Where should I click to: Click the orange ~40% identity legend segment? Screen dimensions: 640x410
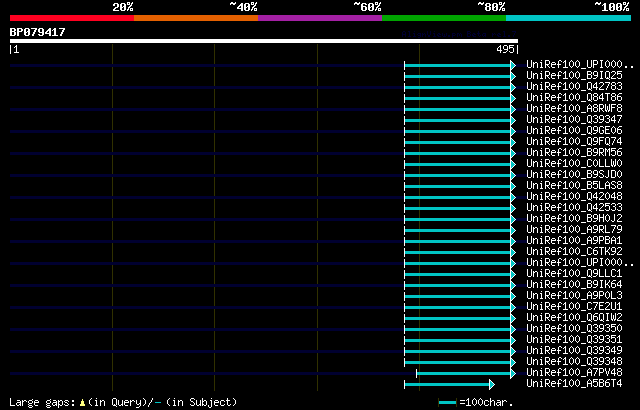(196, 18)
